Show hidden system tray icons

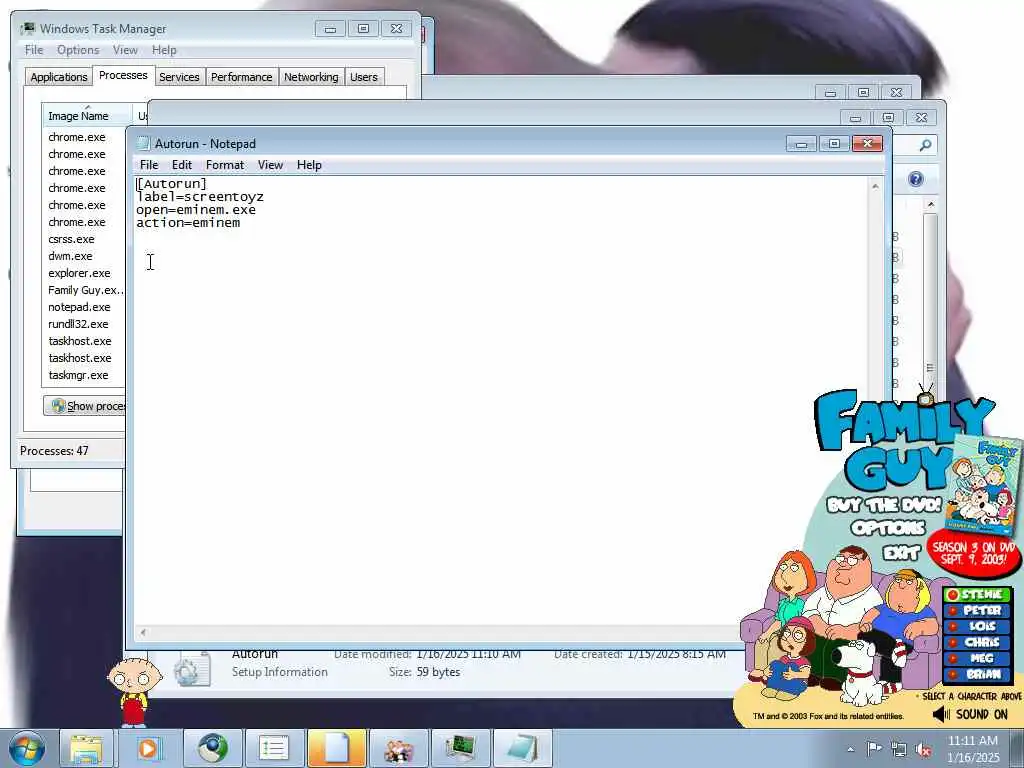pyautogui.click(x=850, y=749)
